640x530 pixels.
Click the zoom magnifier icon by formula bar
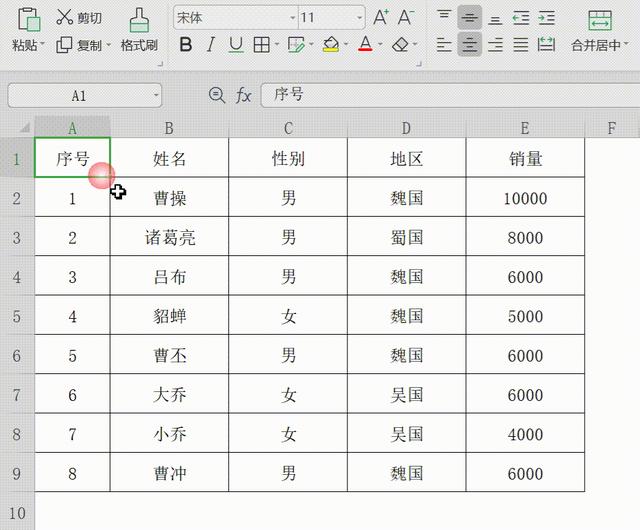click(x=217, y=96)
